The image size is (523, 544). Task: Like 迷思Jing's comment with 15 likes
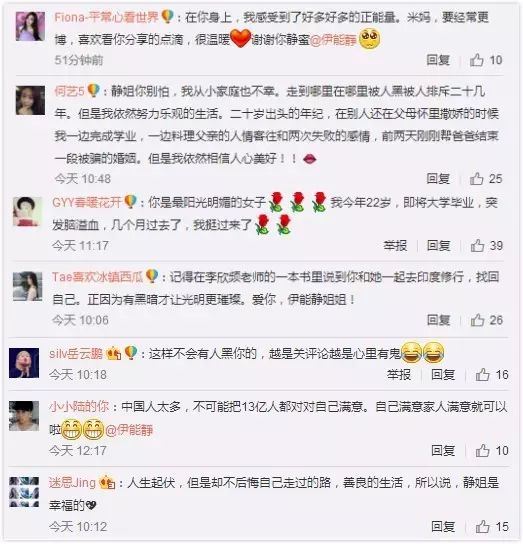pos(491,527)
